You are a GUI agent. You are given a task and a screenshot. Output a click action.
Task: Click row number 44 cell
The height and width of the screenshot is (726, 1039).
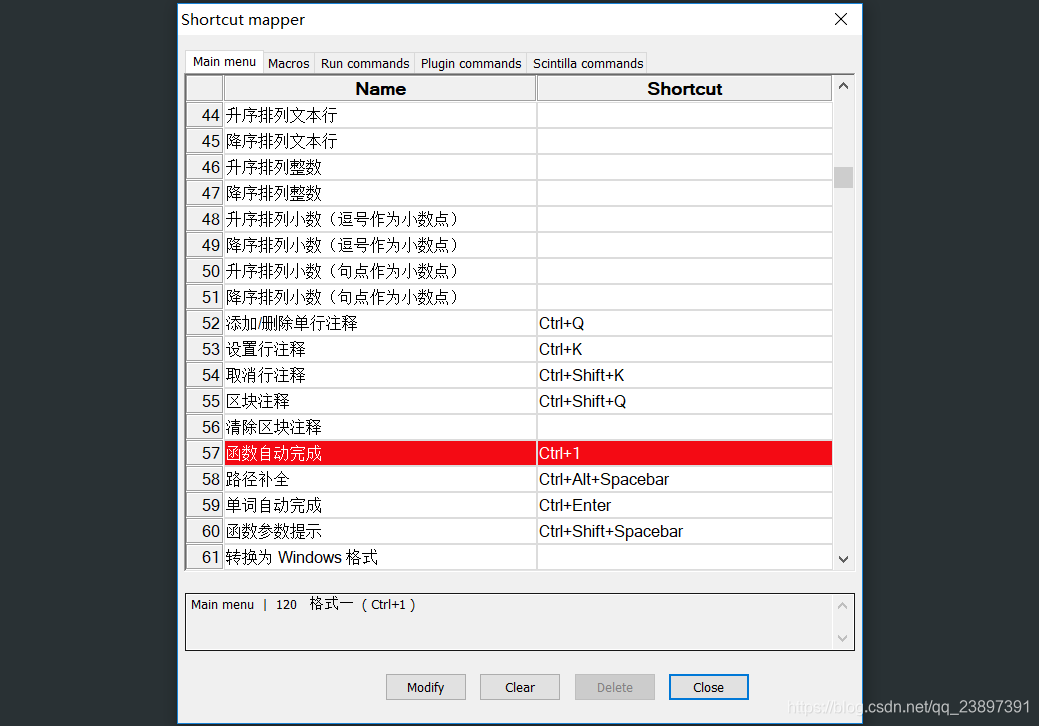pyautogui.click(x=205, y=115)
